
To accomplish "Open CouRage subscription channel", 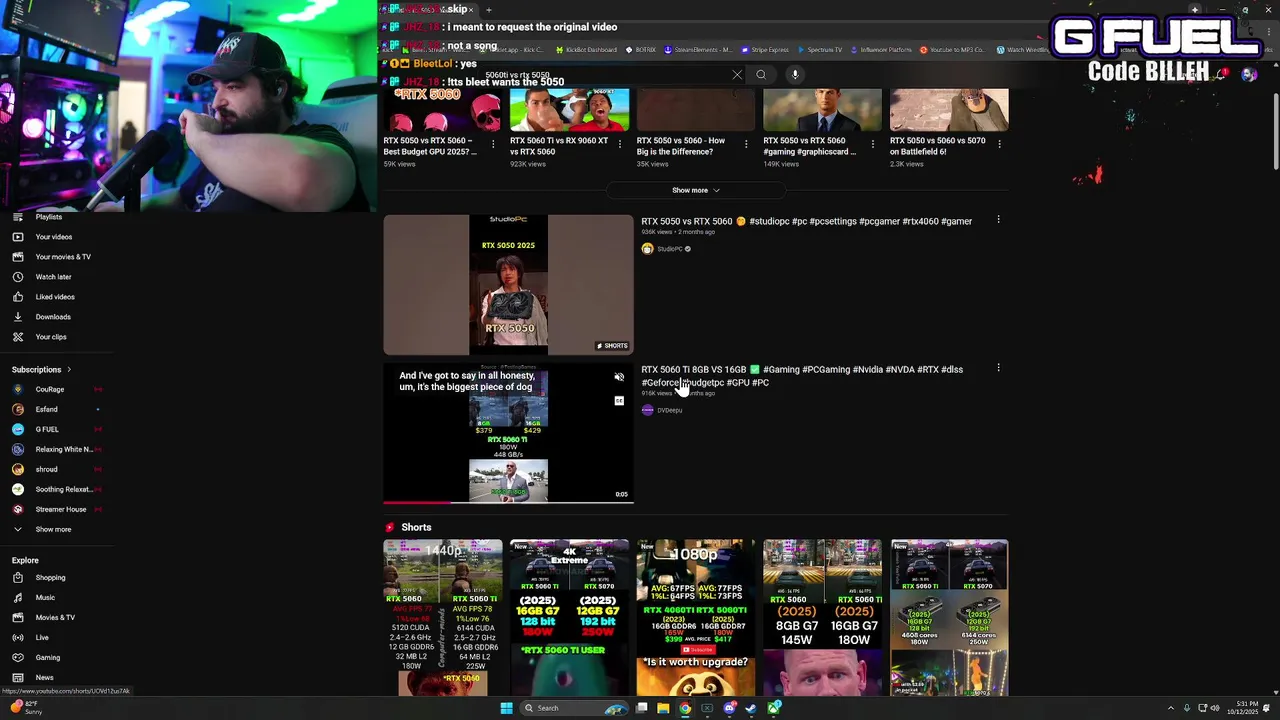I will point(50,389).
